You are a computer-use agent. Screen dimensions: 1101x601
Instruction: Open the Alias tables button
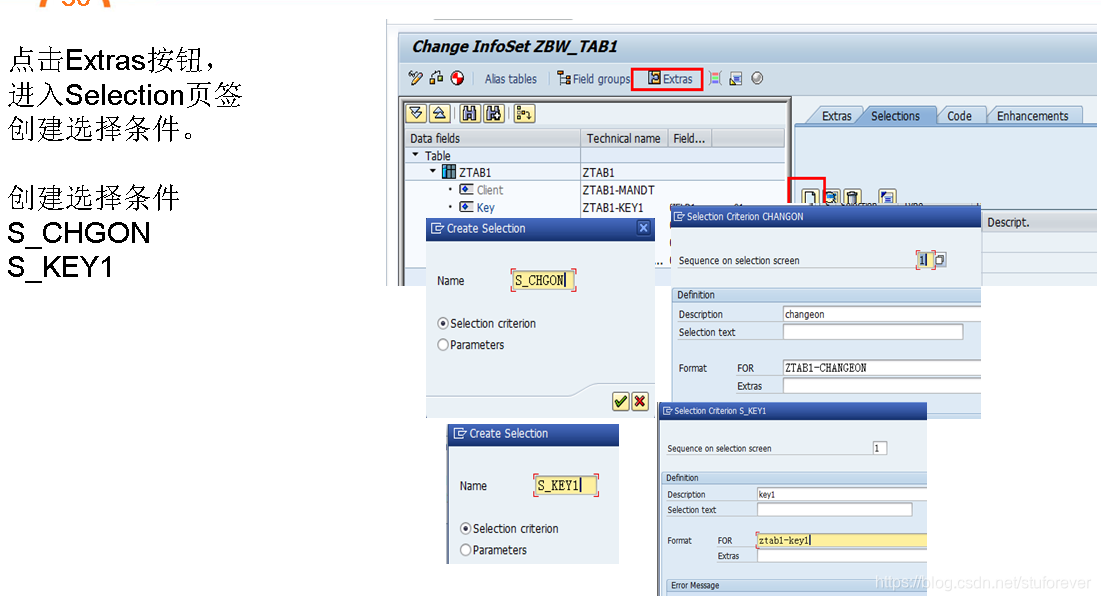[510, 79]
